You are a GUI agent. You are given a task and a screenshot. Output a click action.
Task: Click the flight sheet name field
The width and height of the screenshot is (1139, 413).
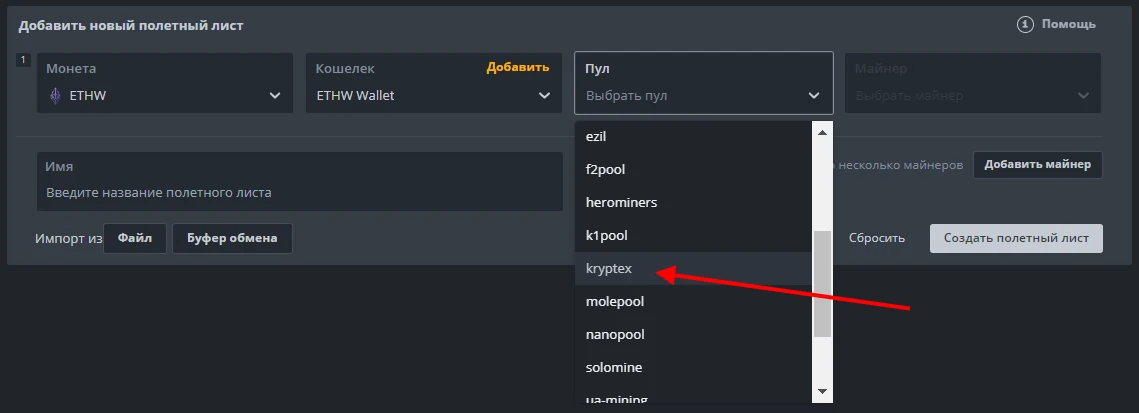pyautogui.click(x=300, y=192)
